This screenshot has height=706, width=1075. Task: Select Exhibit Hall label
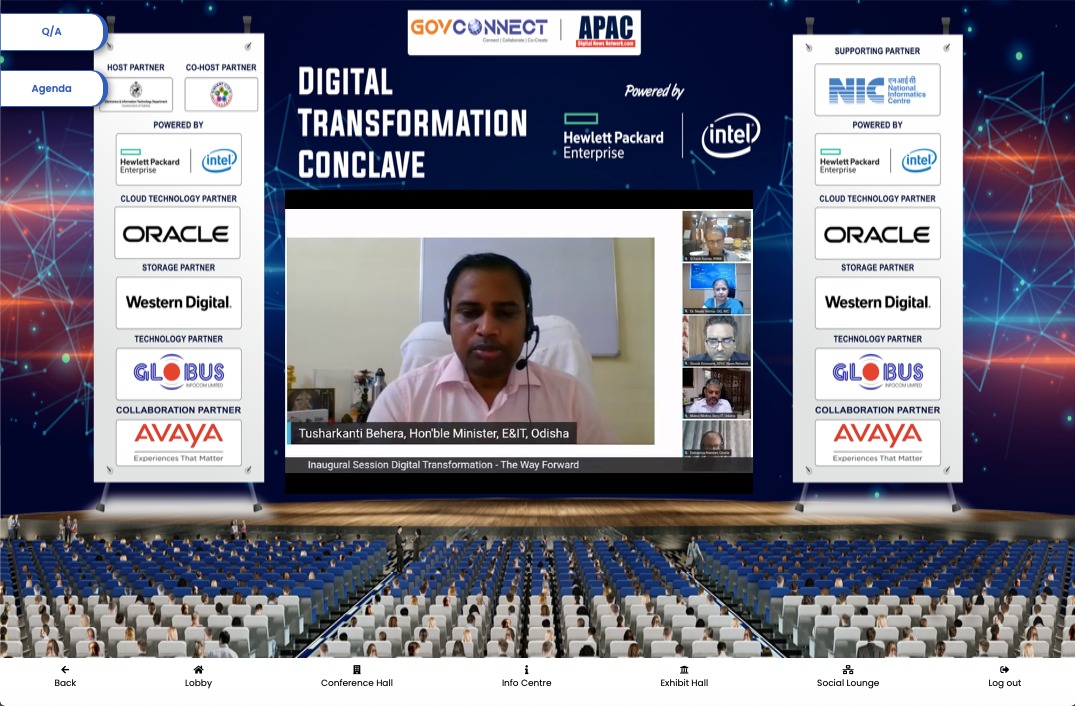684,683
